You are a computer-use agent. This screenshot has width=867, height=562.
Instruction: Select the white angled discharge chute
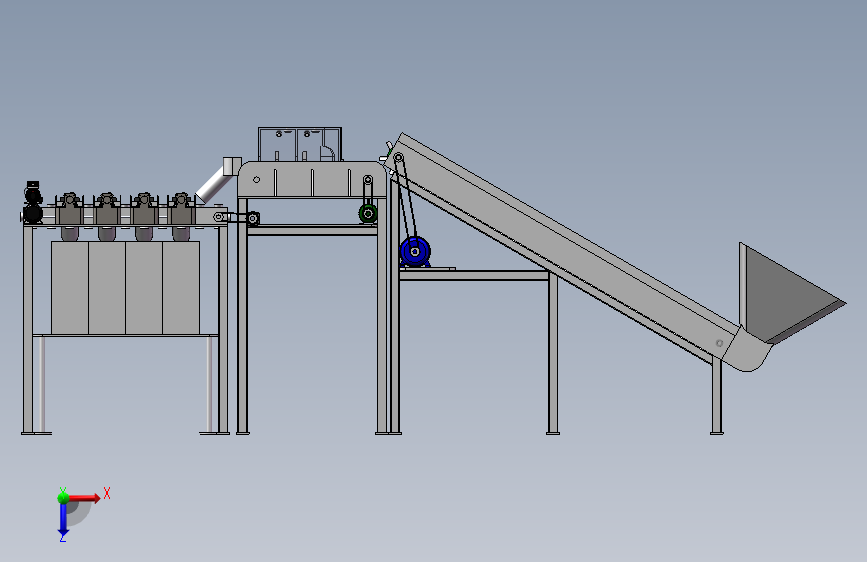216,181
